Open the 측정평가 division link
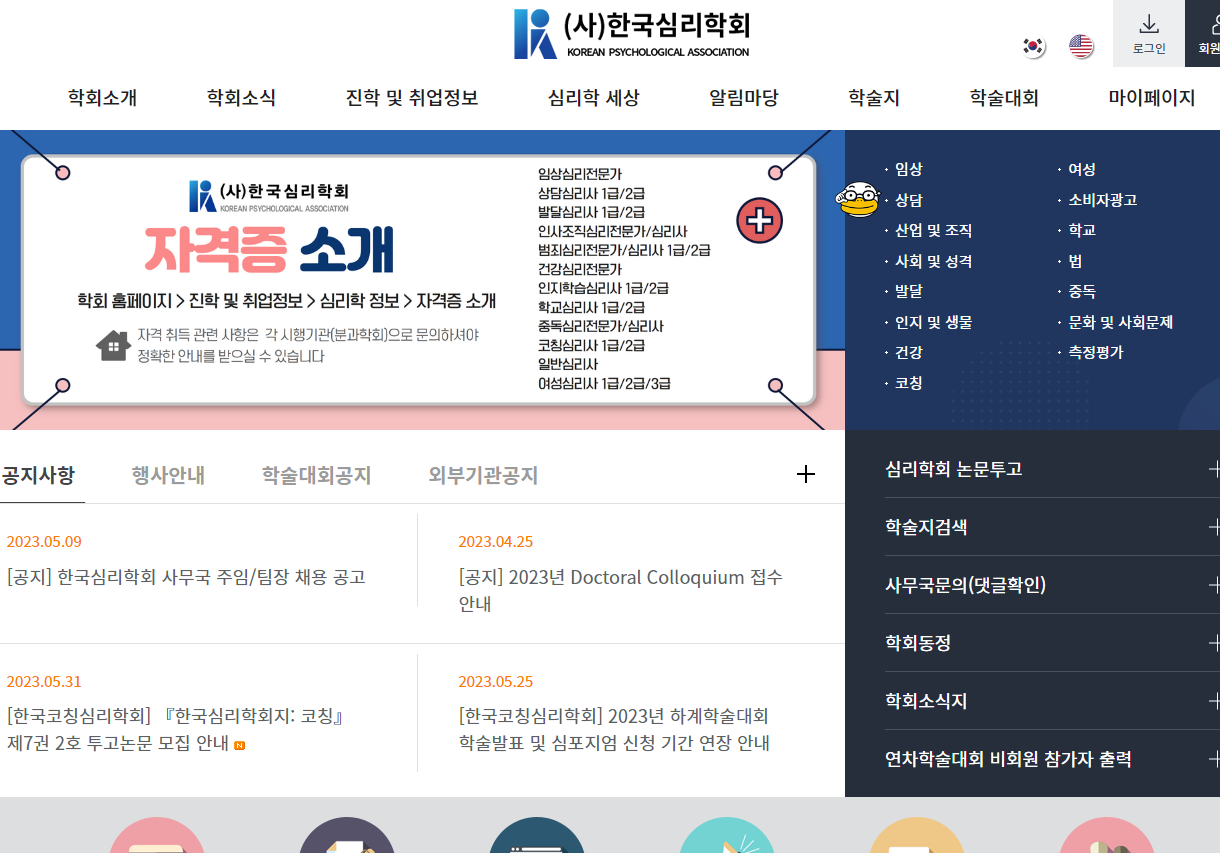The image size is (1220, 853). [1095, 352]
